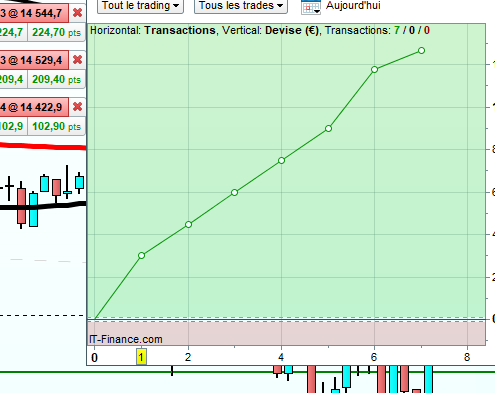
Task: Open the calendar date picker icon
Action: point(311,7)
